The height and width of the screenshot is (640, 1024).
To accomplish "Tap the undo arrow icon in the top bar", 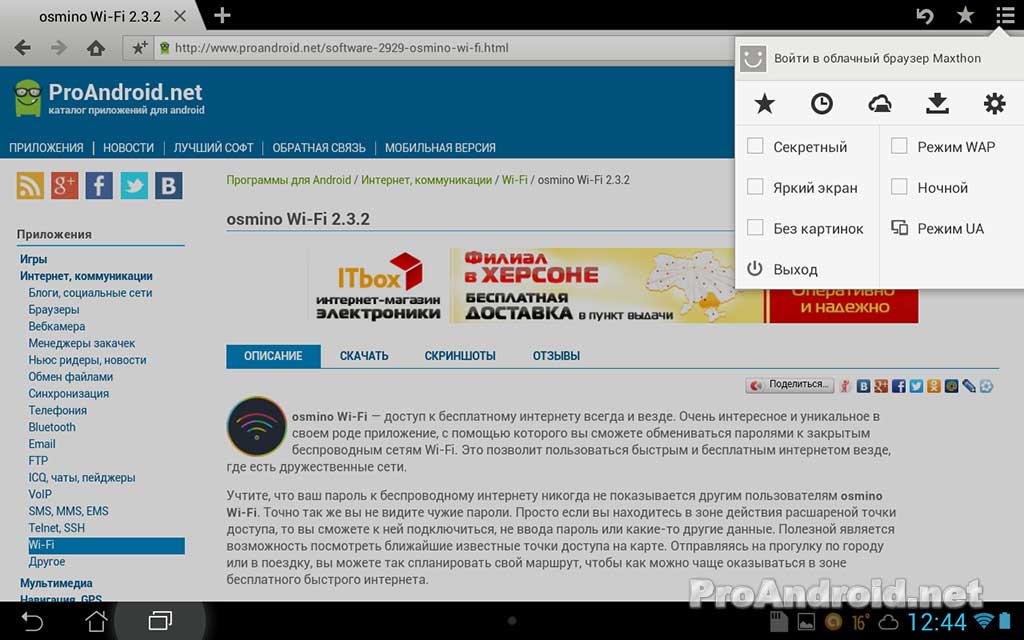I will (925, 15).
